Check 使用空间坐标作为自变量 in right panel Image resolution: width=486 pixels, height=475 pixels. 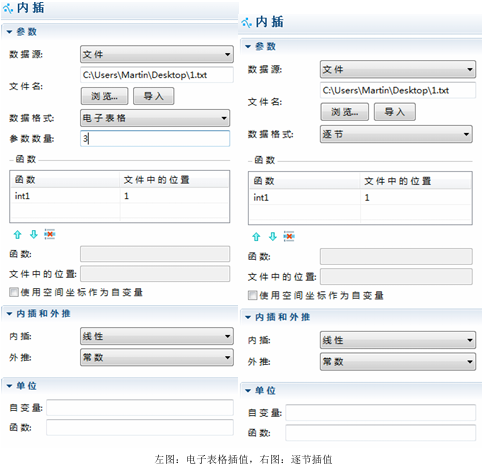(253, 295)
